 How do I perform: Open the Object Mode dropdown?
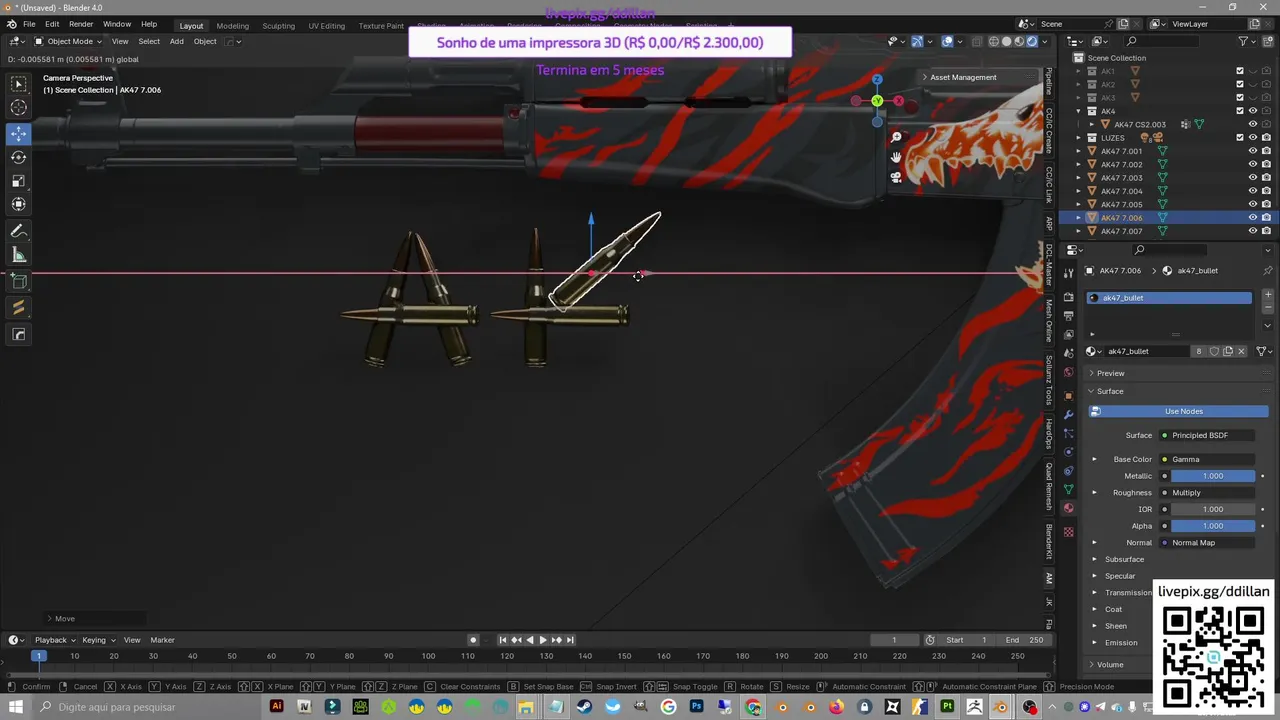tap(68, 41)
